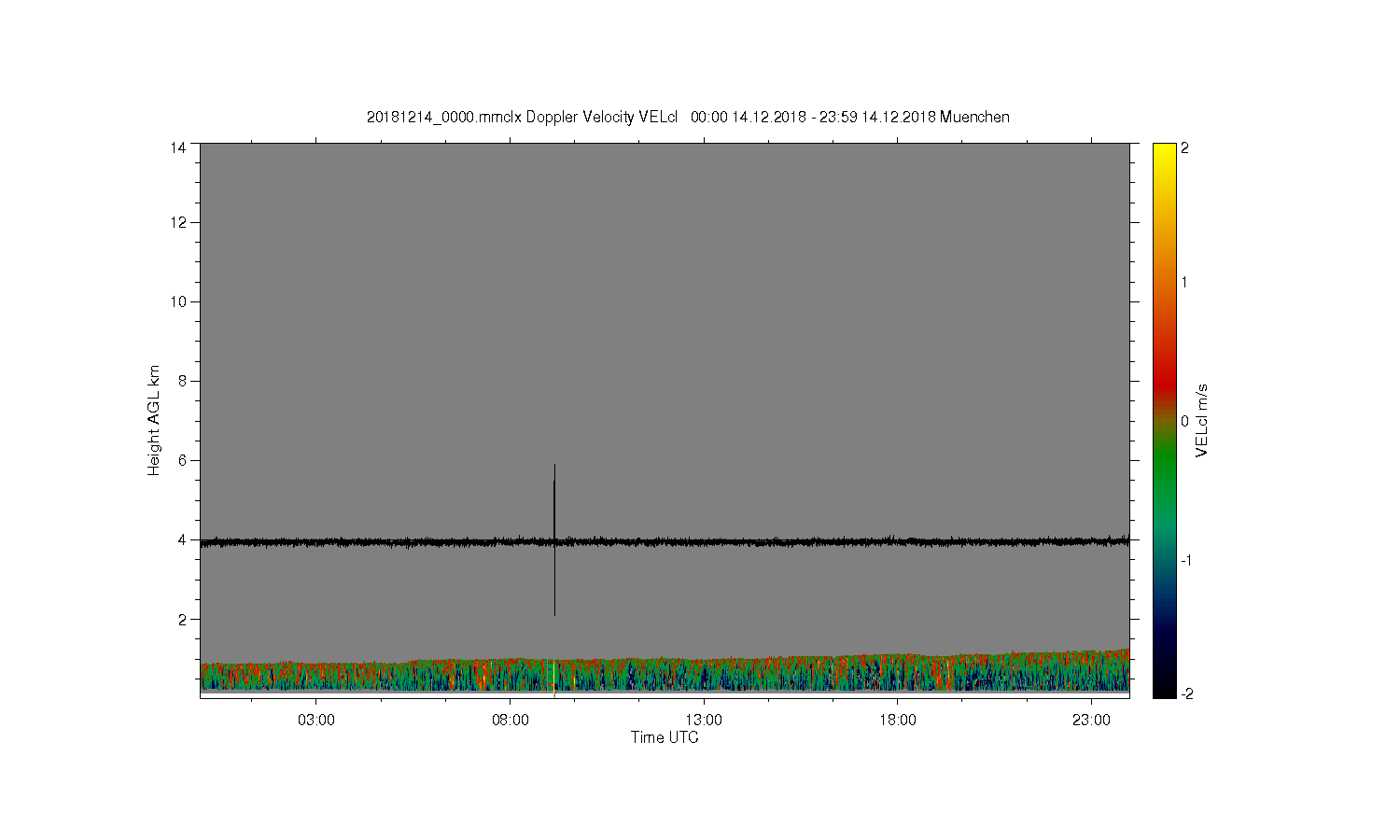Viewport: 1400px width, 840px height.
Task: Click the vertical black spike near 09:00
Action: point(554,539)
